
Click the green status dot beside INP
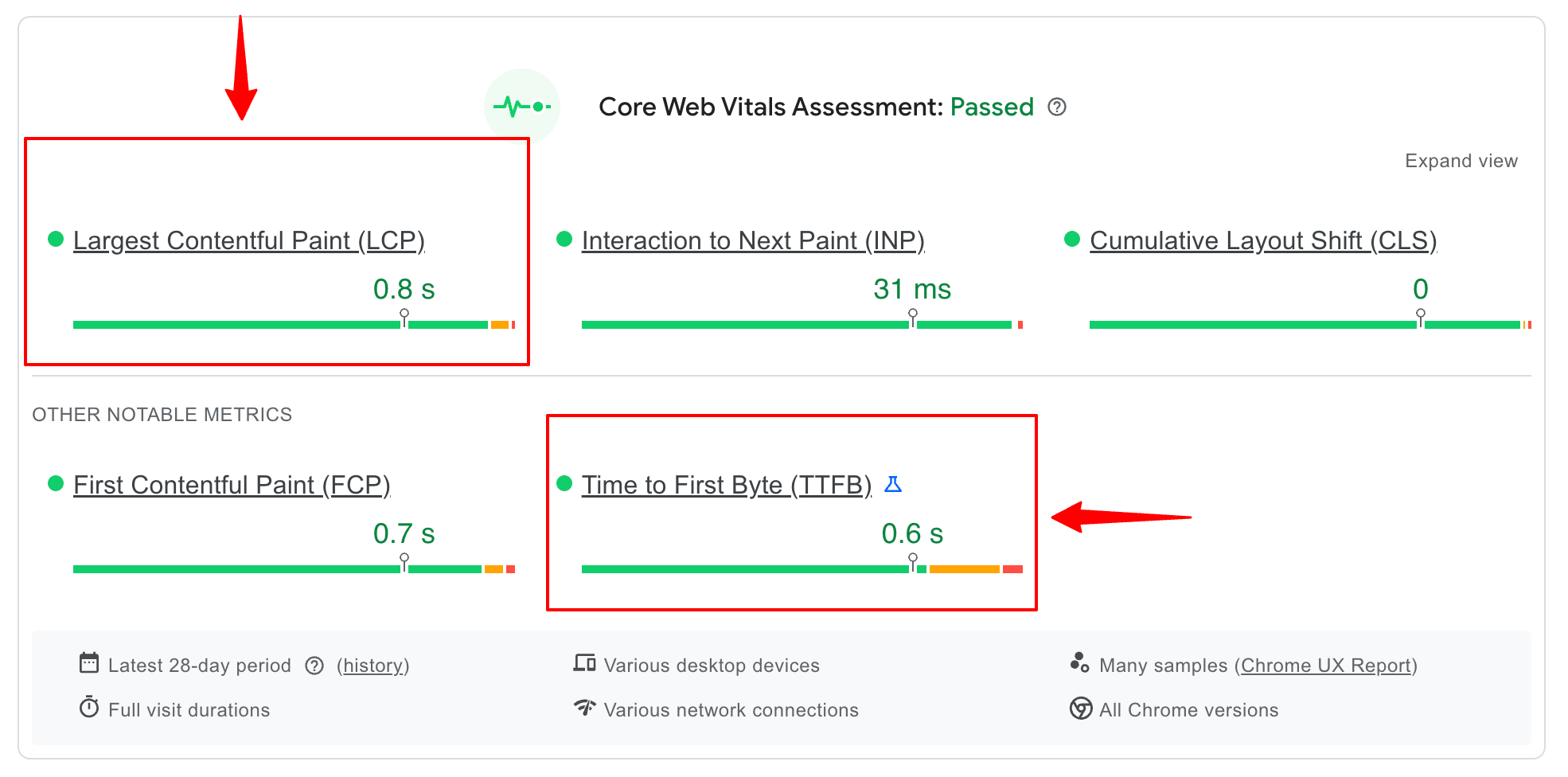[565, 238]
